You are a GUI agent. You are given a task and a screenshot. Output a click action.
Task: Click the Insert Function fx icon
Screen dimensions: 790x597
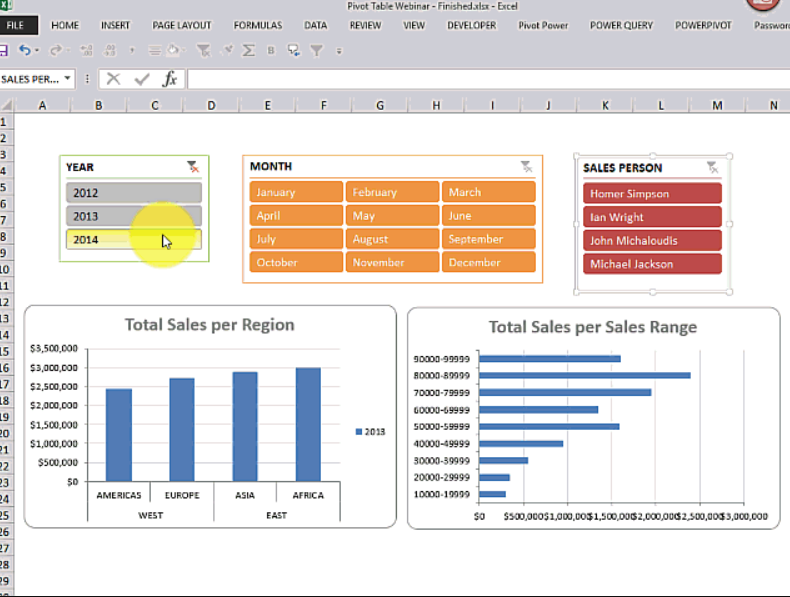pyautogui.click(x=170, y=79)
